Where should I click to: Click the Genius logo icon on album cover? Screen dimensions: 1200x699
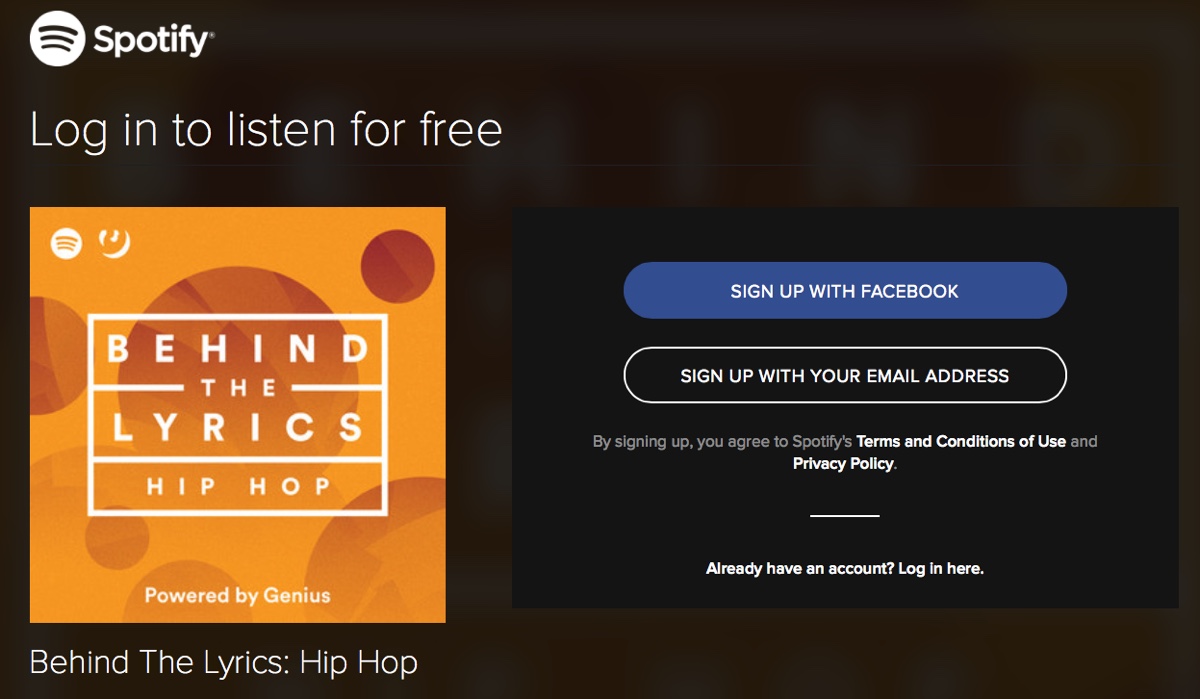[114, 243]
